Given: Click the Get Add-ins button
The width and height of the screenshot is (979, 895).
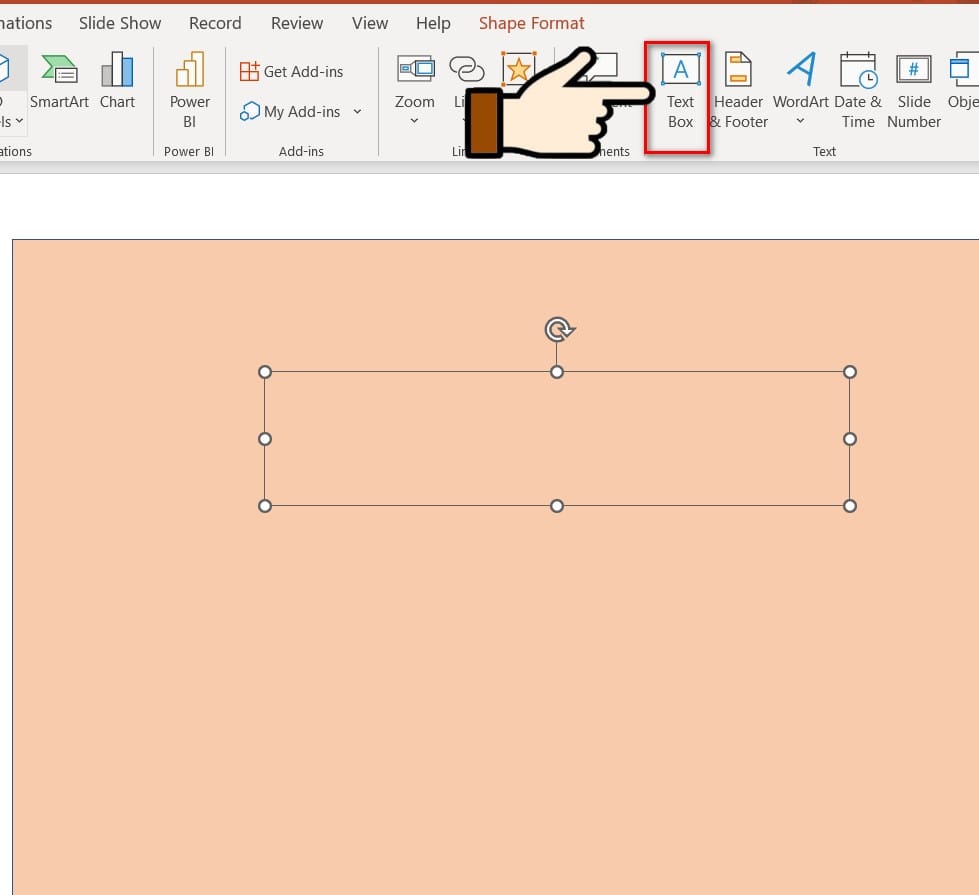Looking at the screenshot, I should (x=292, y=72).
